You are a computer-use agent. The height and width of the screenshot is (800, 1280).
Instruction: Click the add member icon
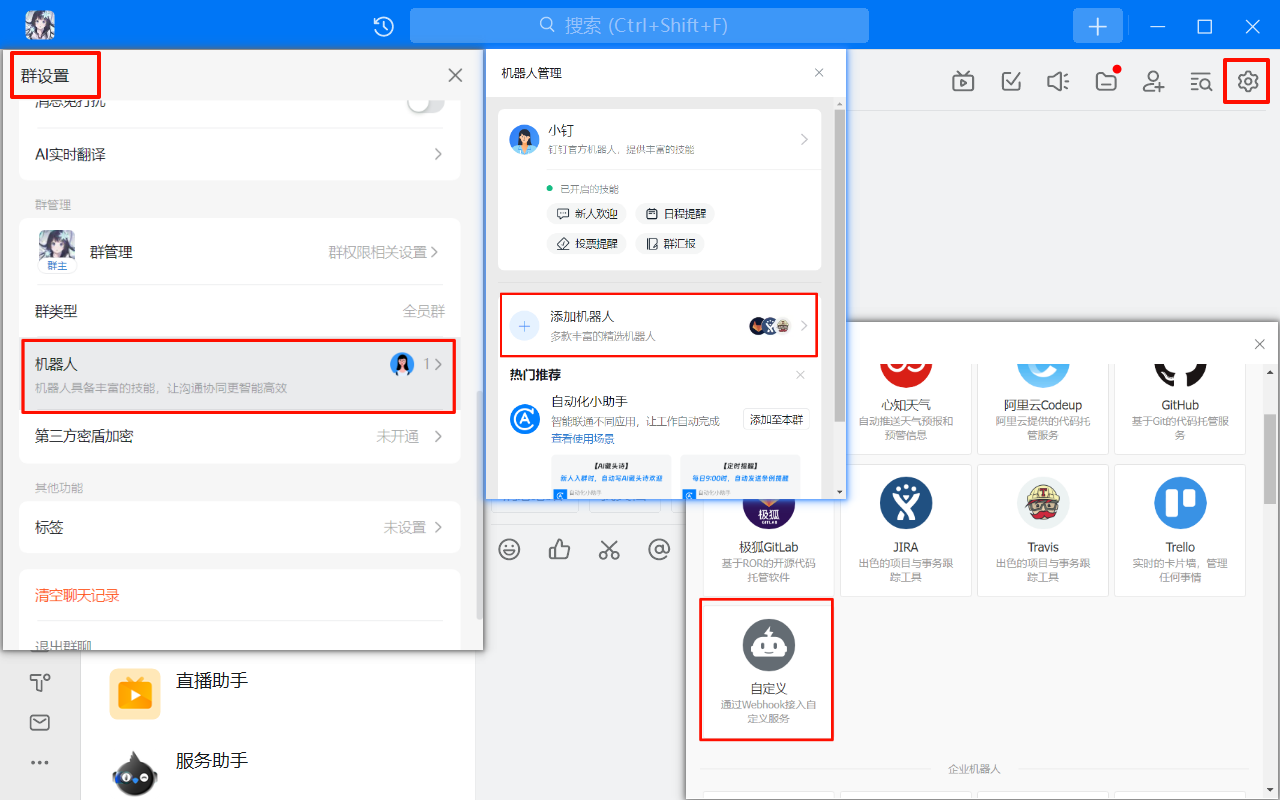(1154, 82)
